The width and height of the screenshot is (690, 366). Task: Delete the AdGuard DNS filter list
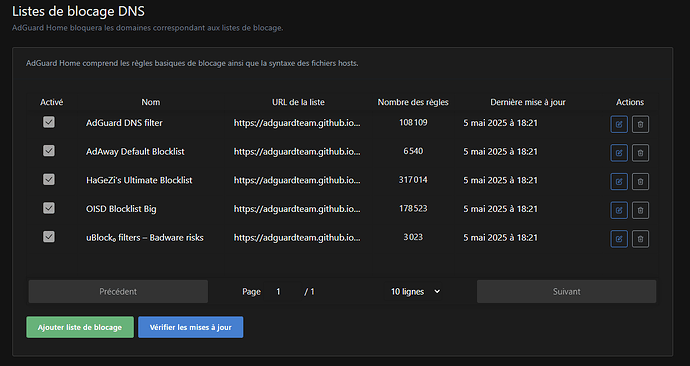[x=640, y=124]
